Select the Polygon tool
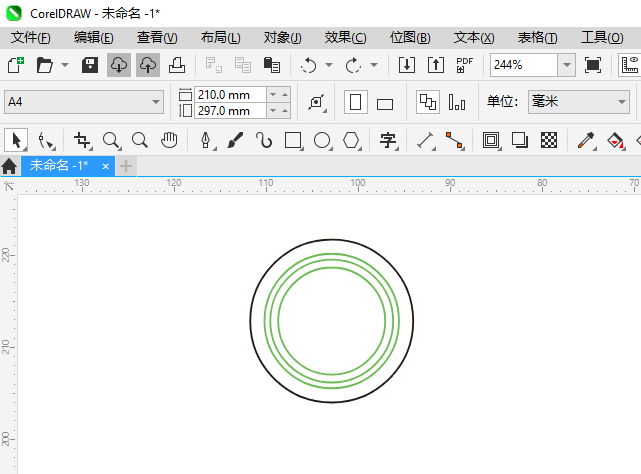Viewport: 641px width, 474px height. [x=351, y=141]
